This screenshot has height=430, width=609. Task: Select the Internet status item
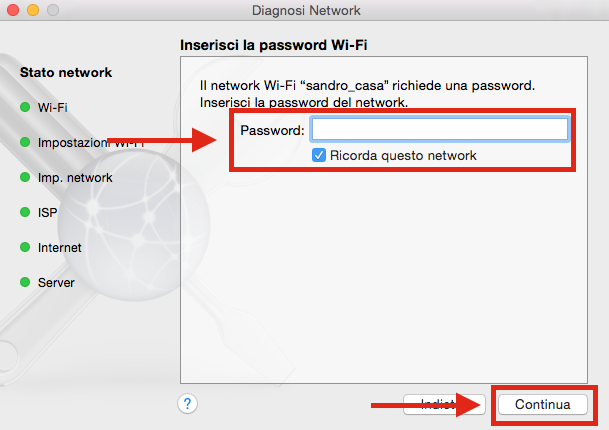tap(59, 247)
